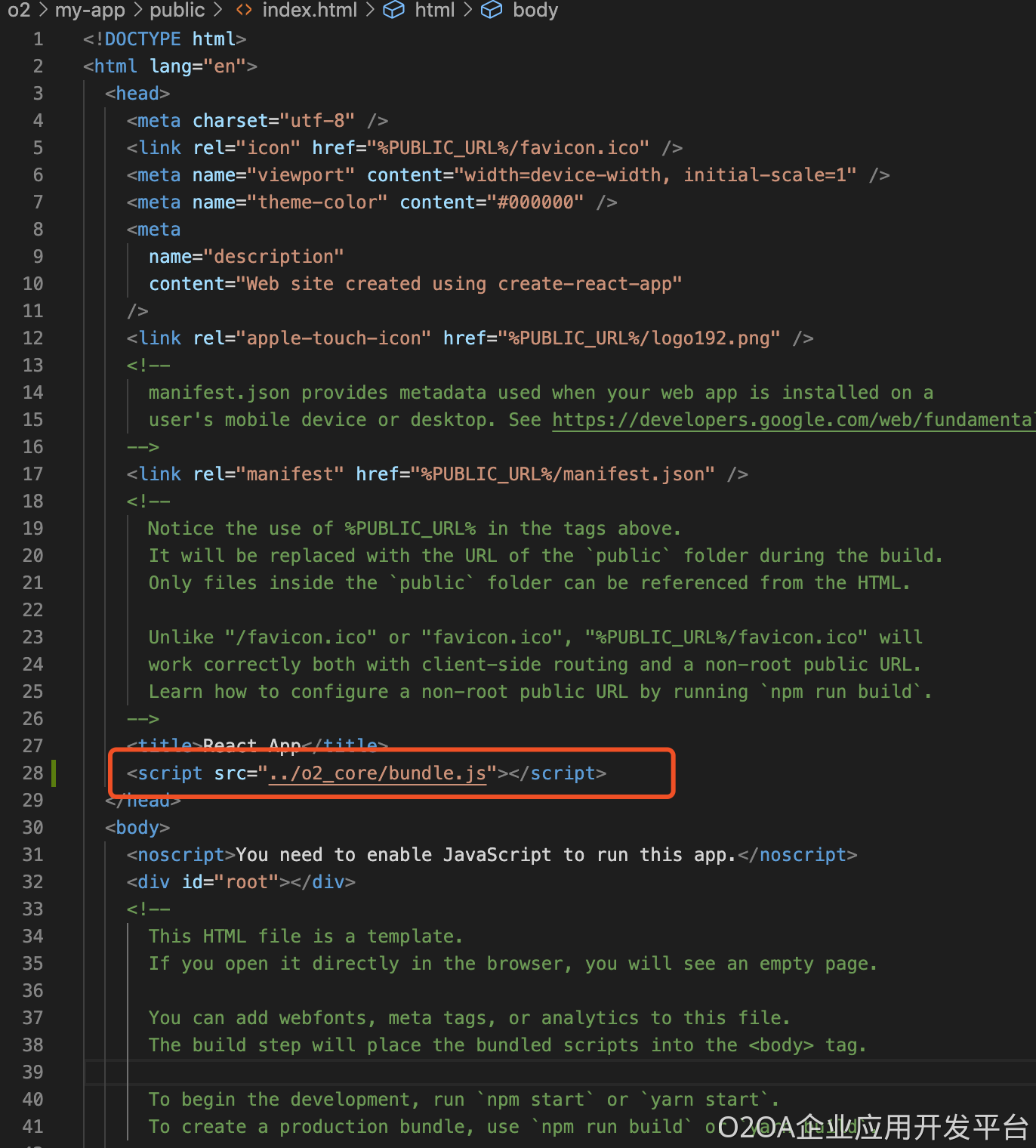Screen dimensions: 1036x1148
Task: Select the body symbol breadcrumb label
Action: (x=535, y=10)
